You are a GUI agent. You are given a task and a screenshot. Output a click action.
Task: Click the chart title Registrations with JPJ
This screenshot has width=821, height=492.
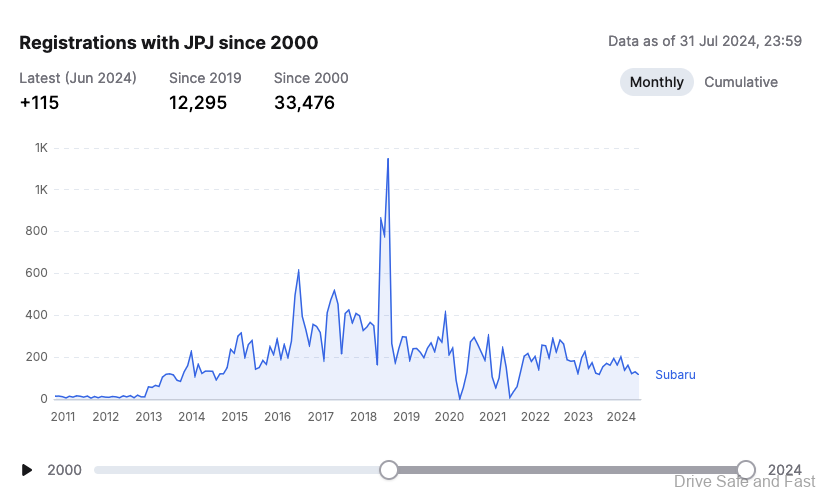pos(169,42)
